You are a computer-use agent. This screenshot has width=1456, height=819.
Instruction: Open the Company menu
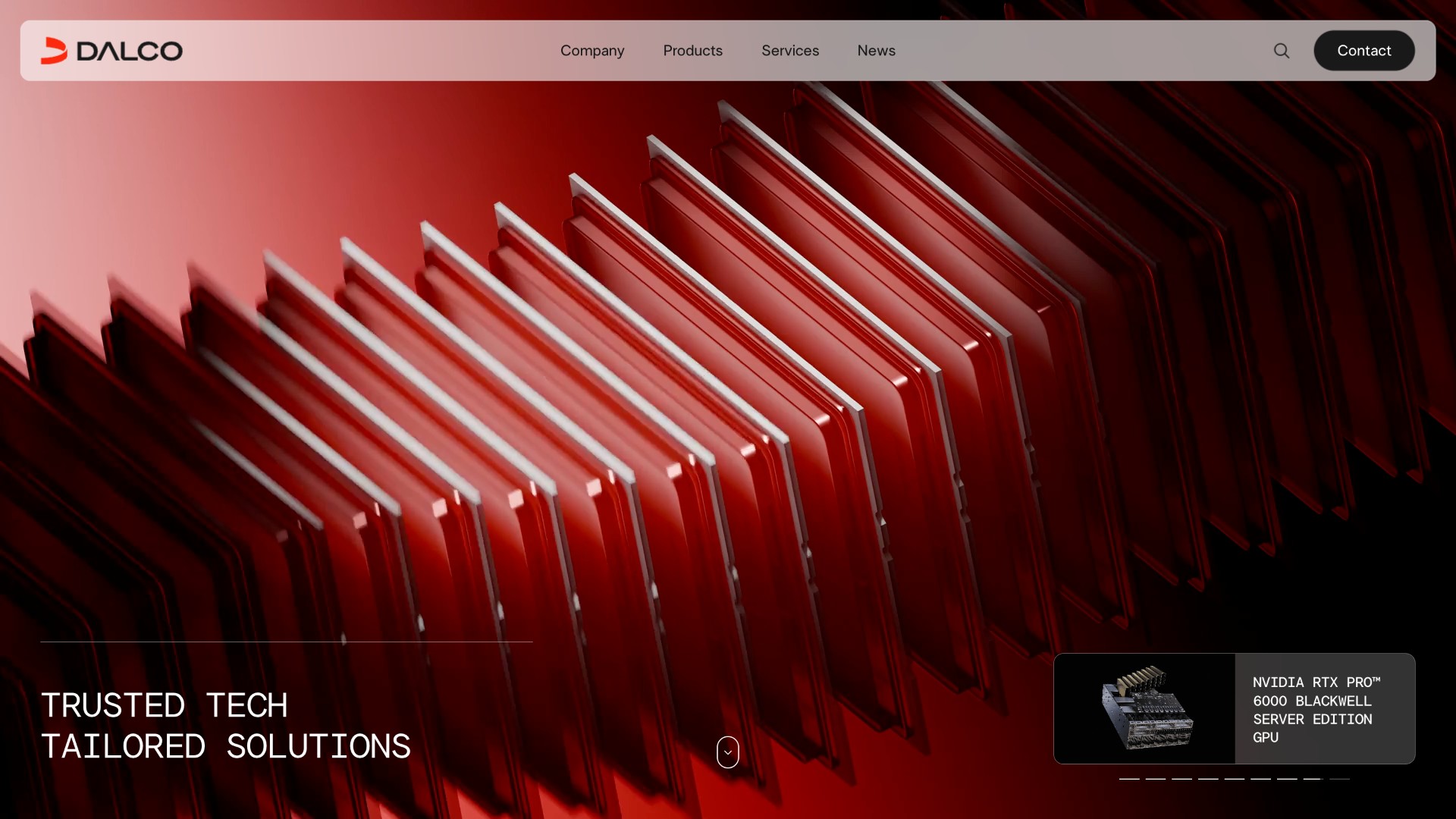592,51
